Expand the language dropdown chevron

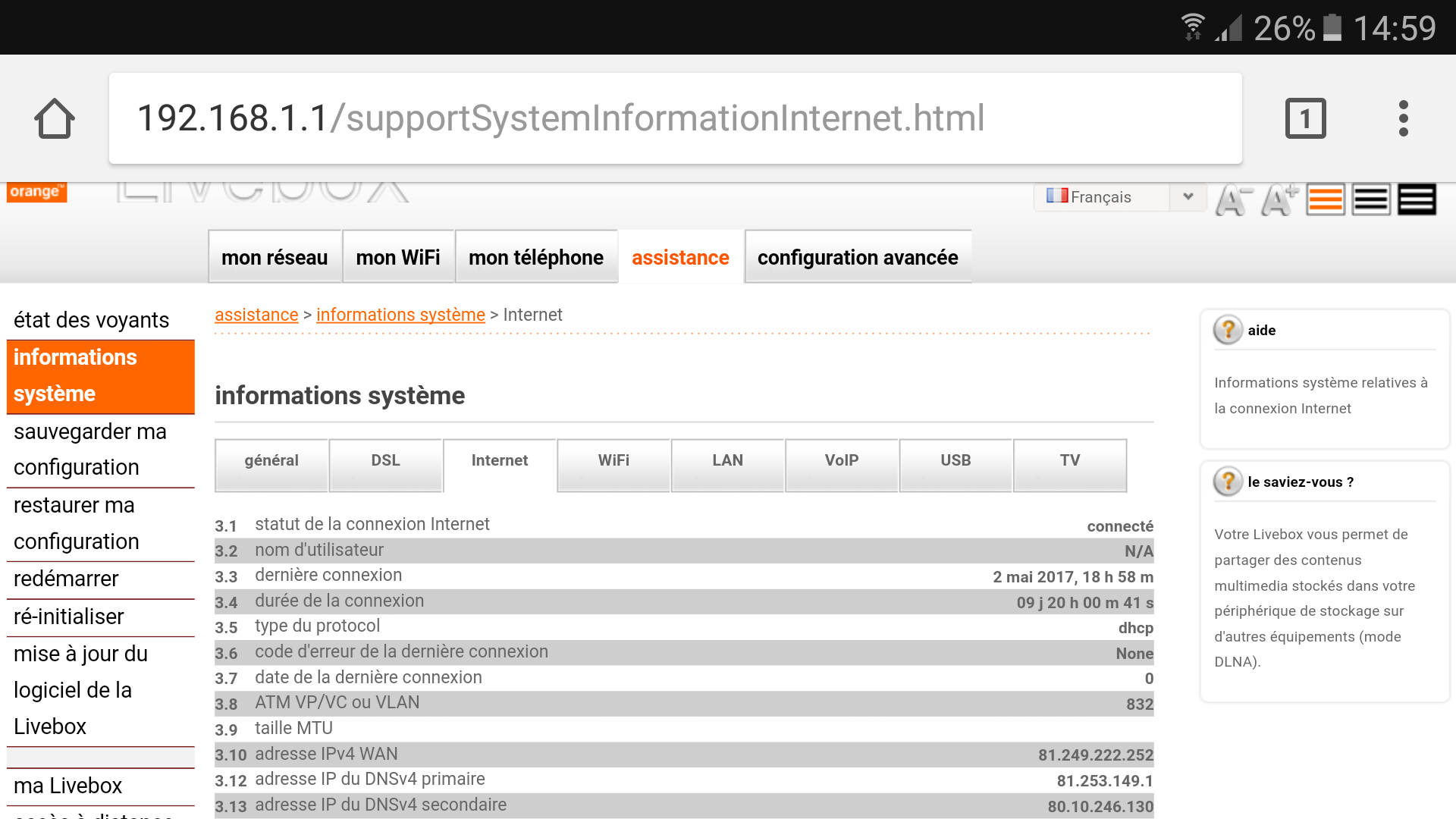[1188, 196]
